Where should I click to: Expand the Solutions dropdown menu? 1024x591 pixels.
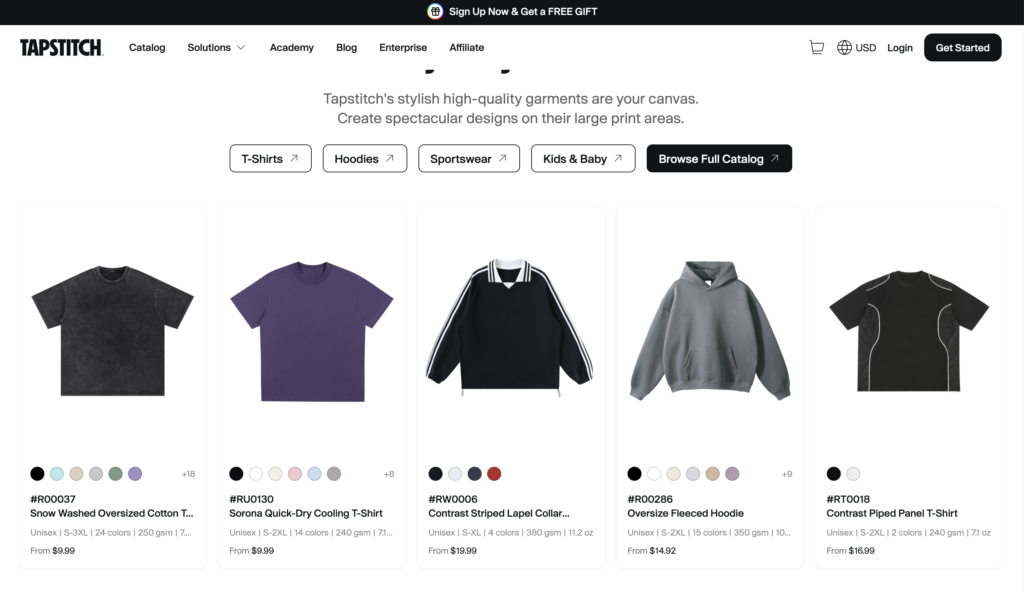click(216, 47)
